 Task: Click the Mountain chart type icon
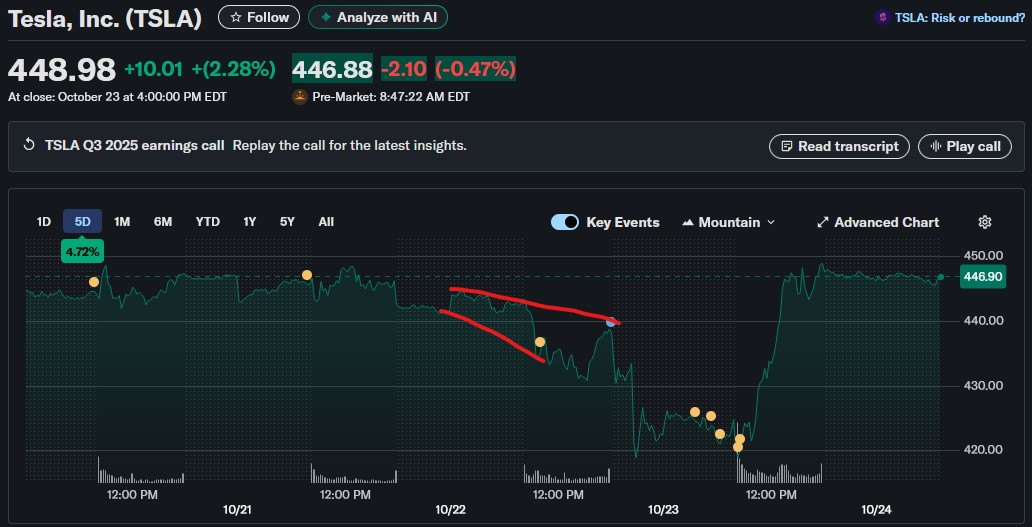click(688, 222)
